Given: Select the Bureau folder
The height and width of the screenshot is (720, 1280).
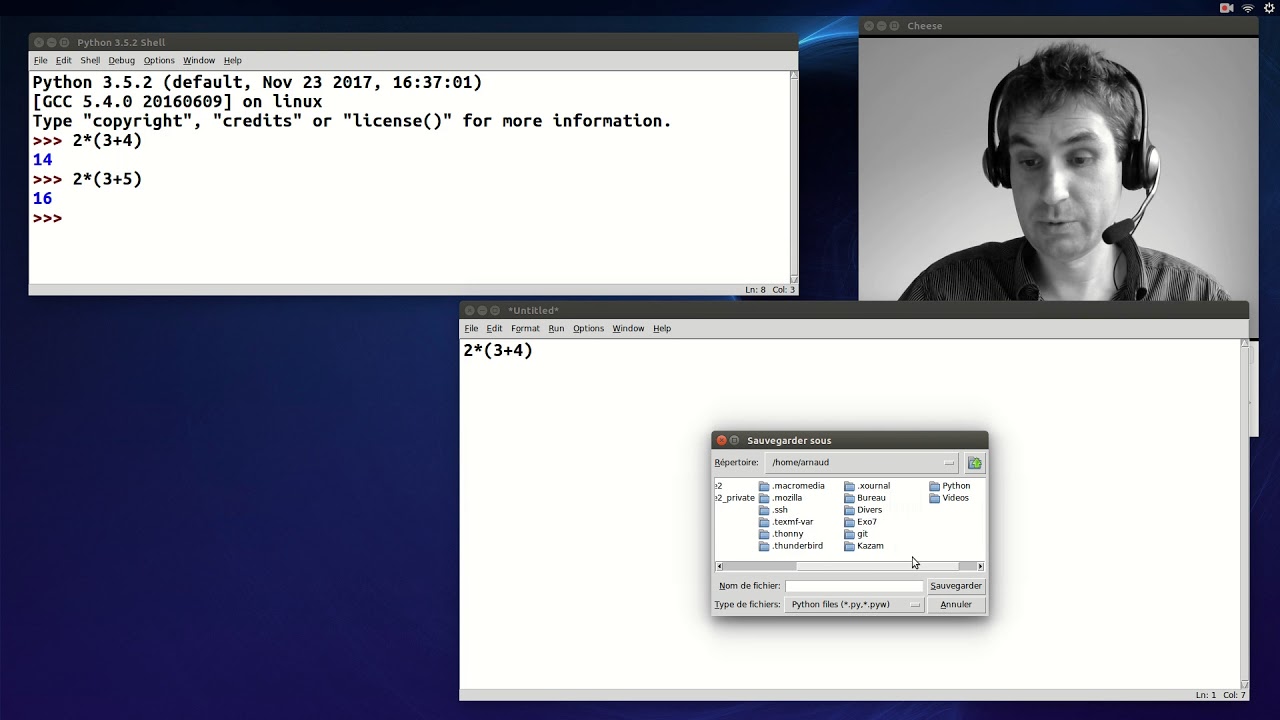Looking at the screenshot, I should pos(865,498).
